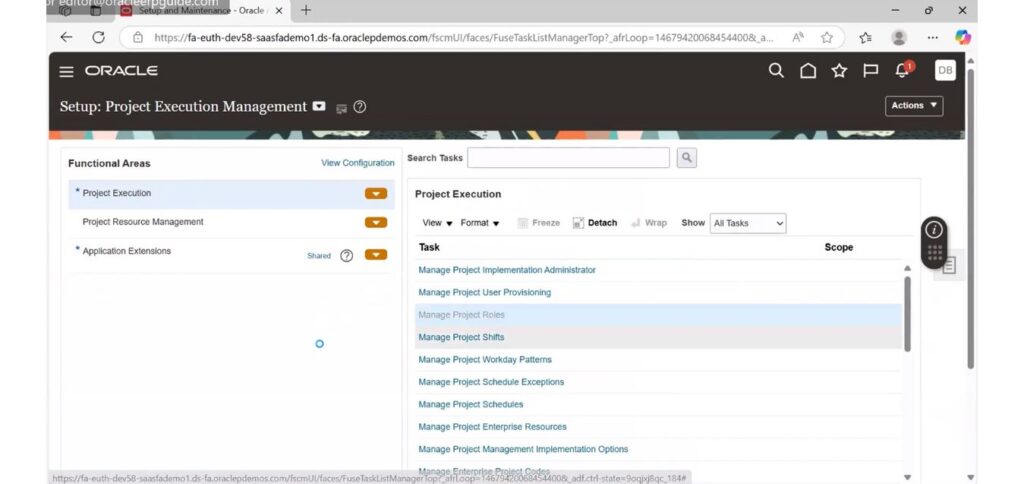This screenshot has height=484, width=1024.
Task: Click the Scope column header
Action: coord(839,247)
